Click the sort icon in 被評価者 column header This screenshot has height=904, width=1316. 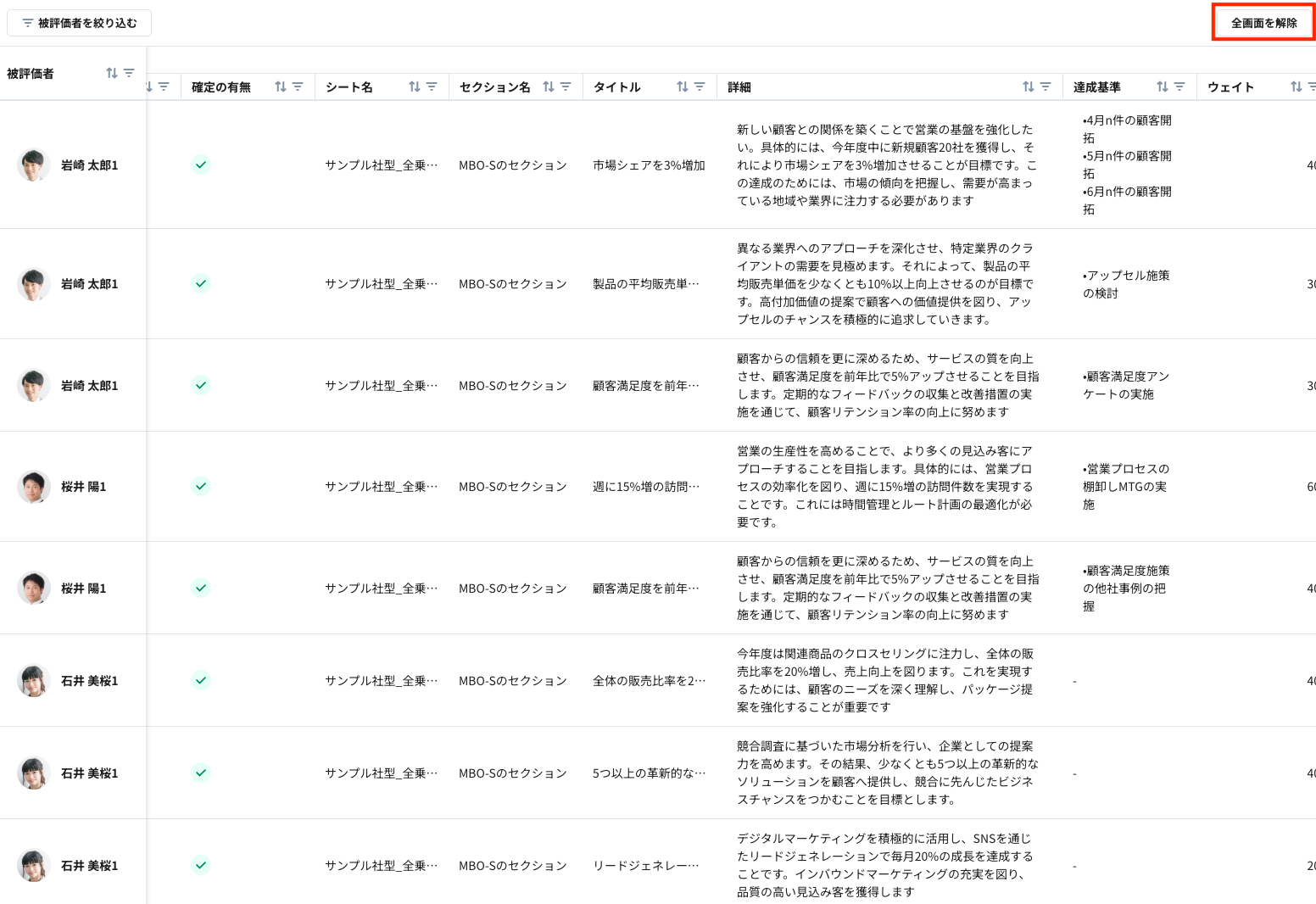[x=112, y=74]
